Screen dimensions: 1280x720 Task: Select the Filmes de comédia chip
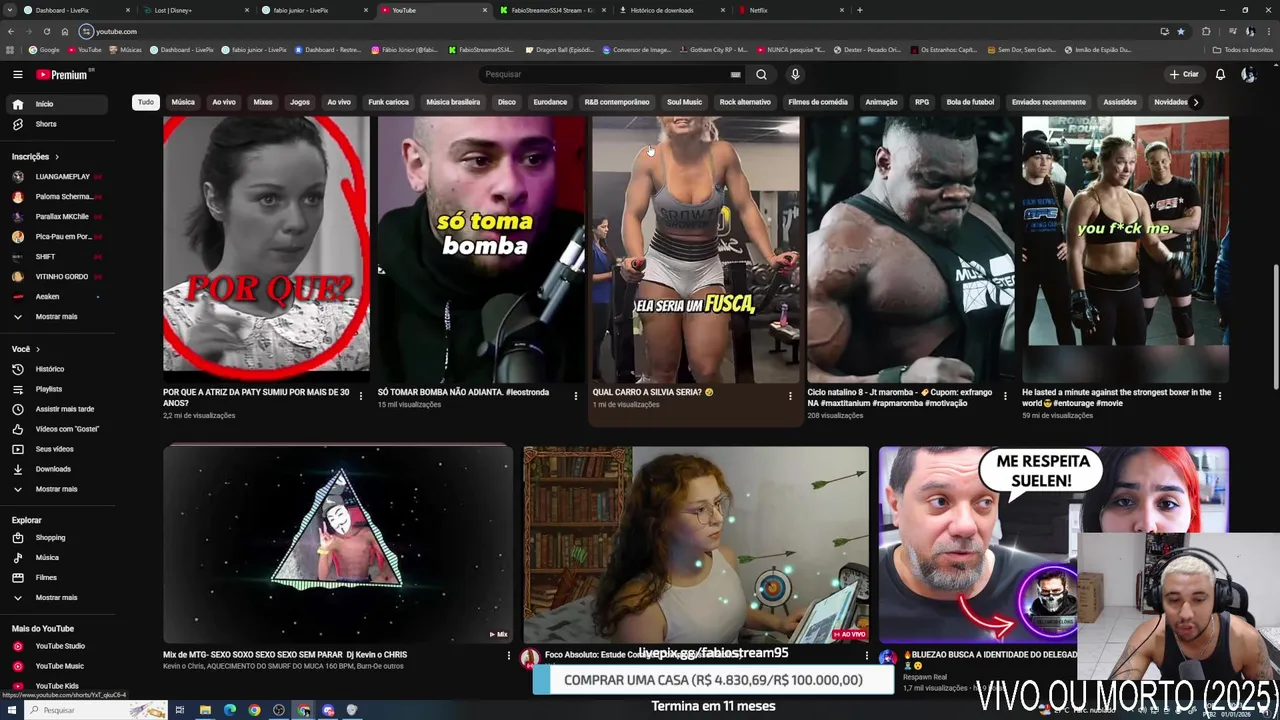coord(818,102)
